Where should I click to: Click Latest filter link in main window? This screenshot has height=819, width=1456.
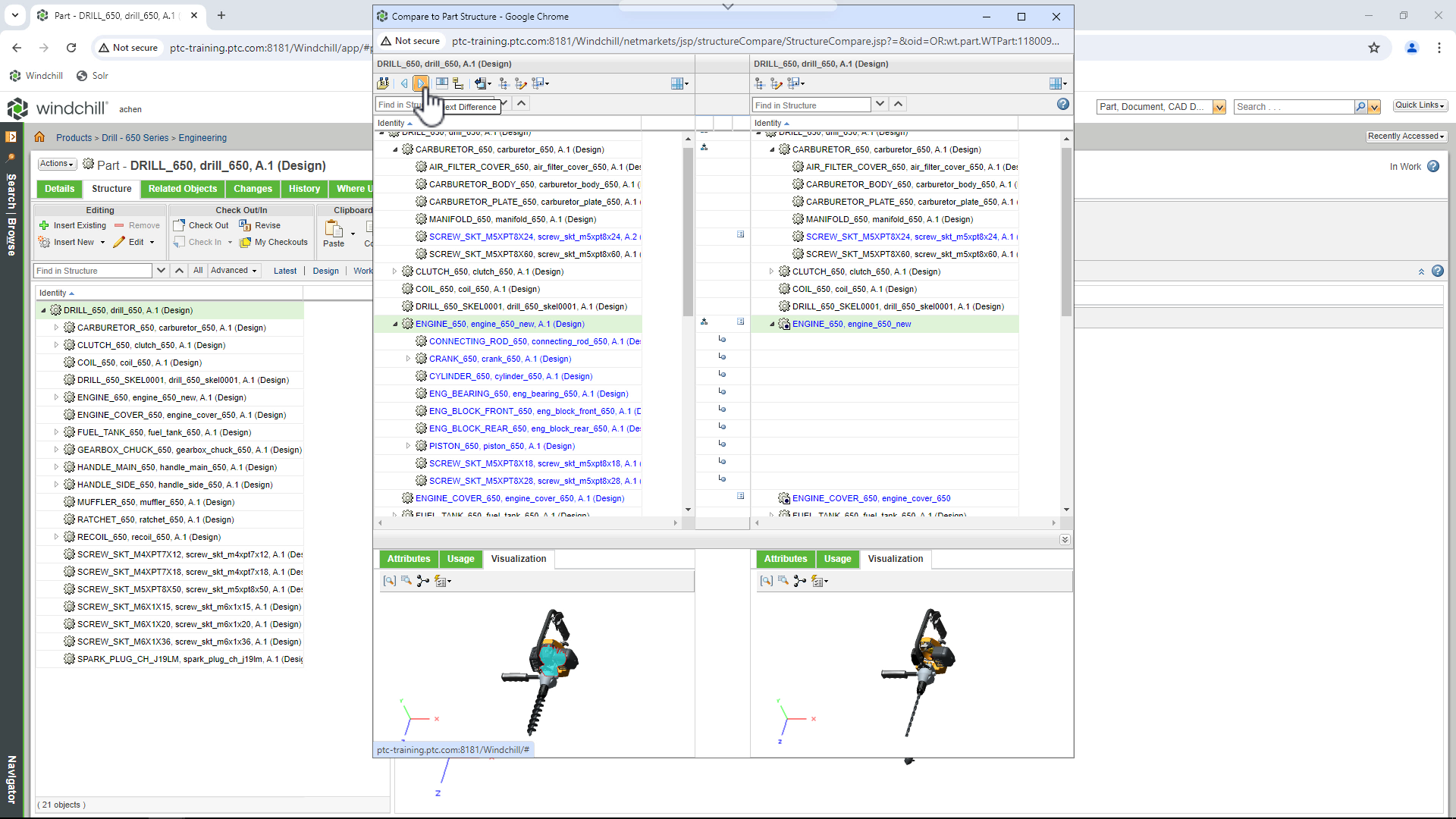285,271
